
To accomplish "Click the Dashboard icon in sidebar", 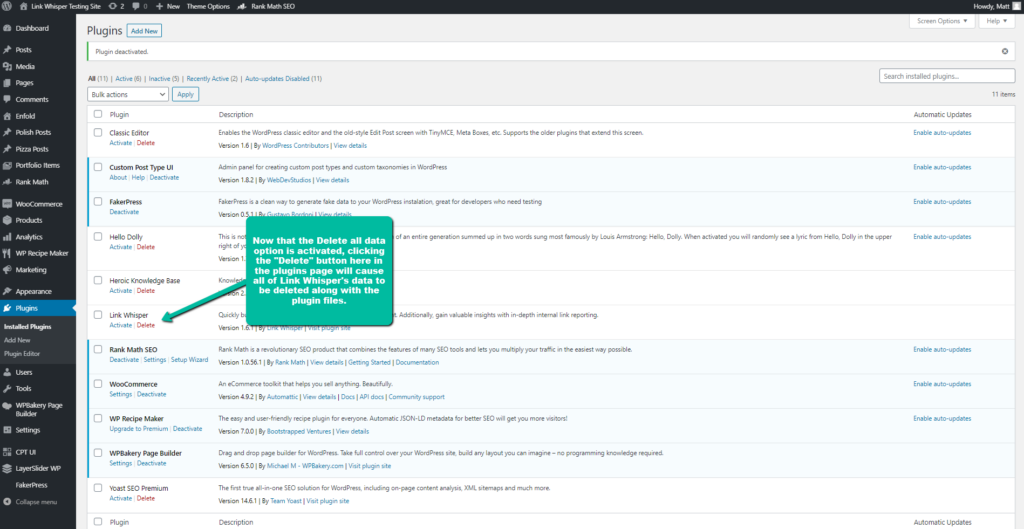I will point(7,28).
